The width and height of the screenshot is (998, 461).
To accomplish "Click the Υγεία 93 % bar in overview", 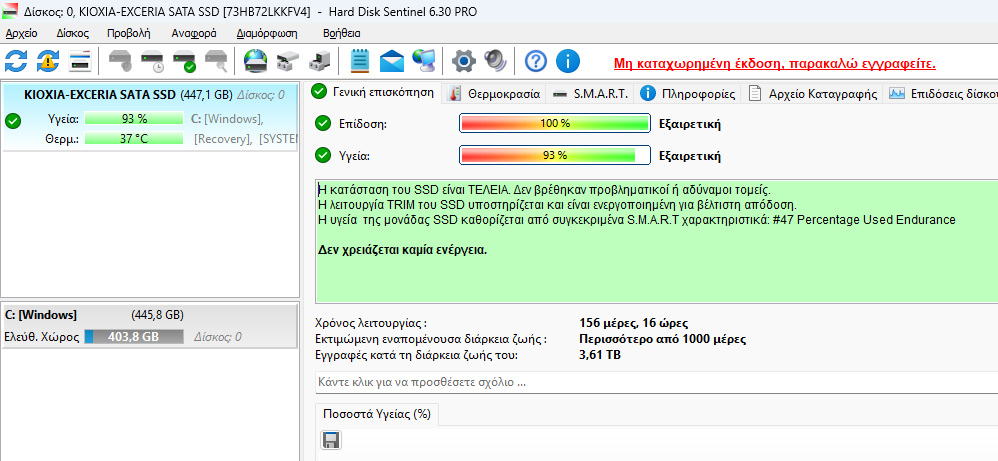I will point(554,155).
